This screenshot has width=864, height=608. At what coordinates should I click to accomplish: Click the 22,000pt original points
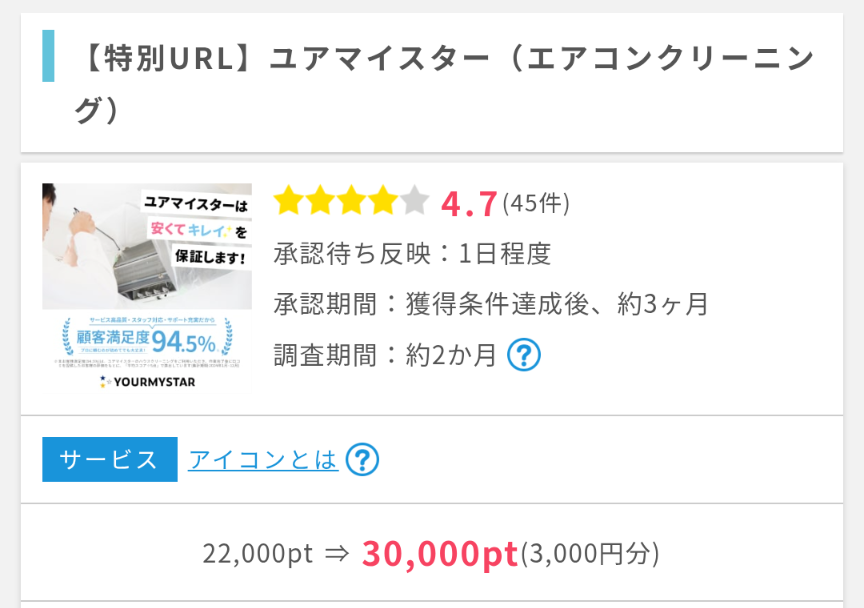coord(258,553)
